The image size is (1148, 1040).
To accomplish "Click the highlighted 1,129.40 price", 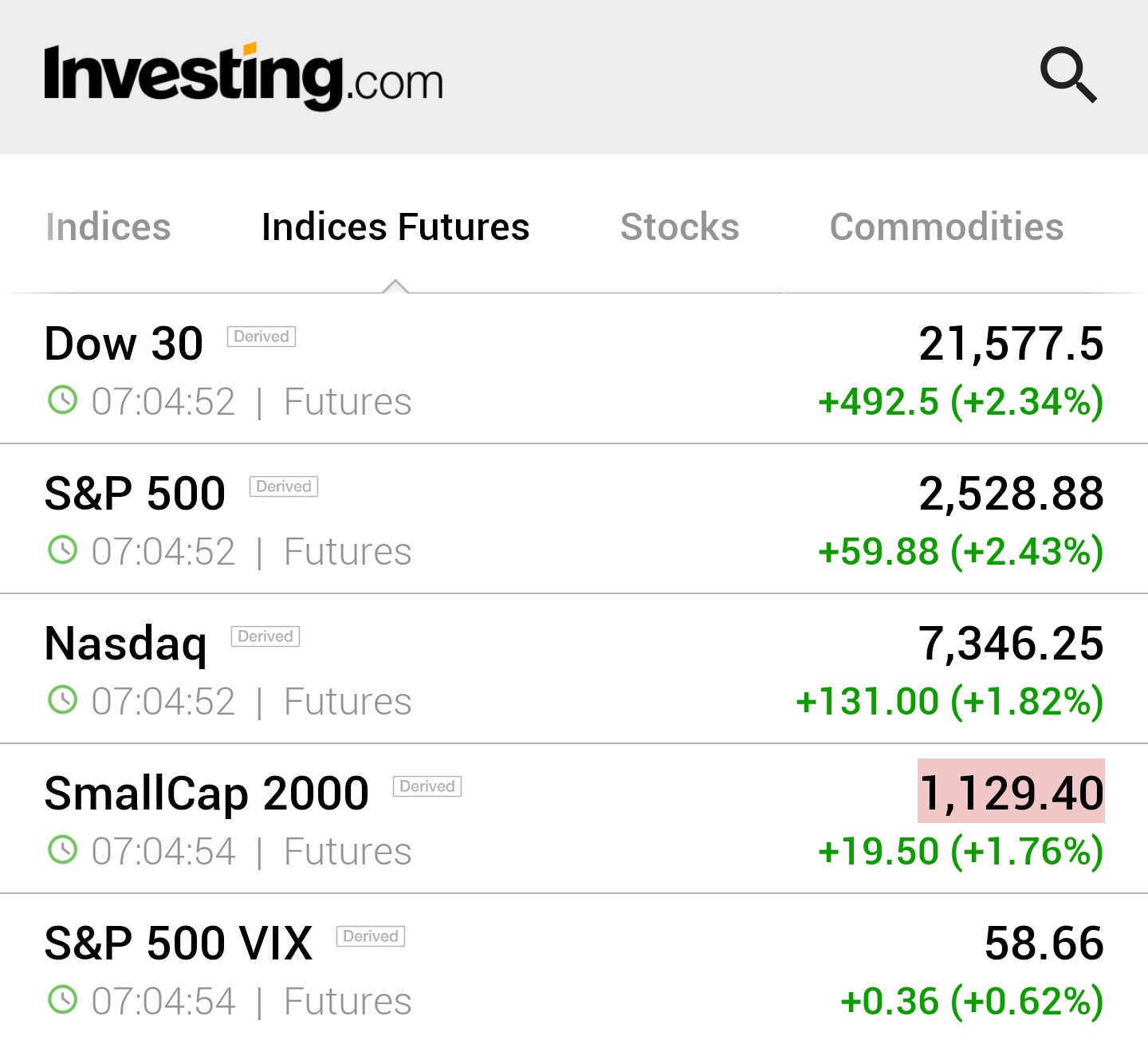I will click(1011, 792).
